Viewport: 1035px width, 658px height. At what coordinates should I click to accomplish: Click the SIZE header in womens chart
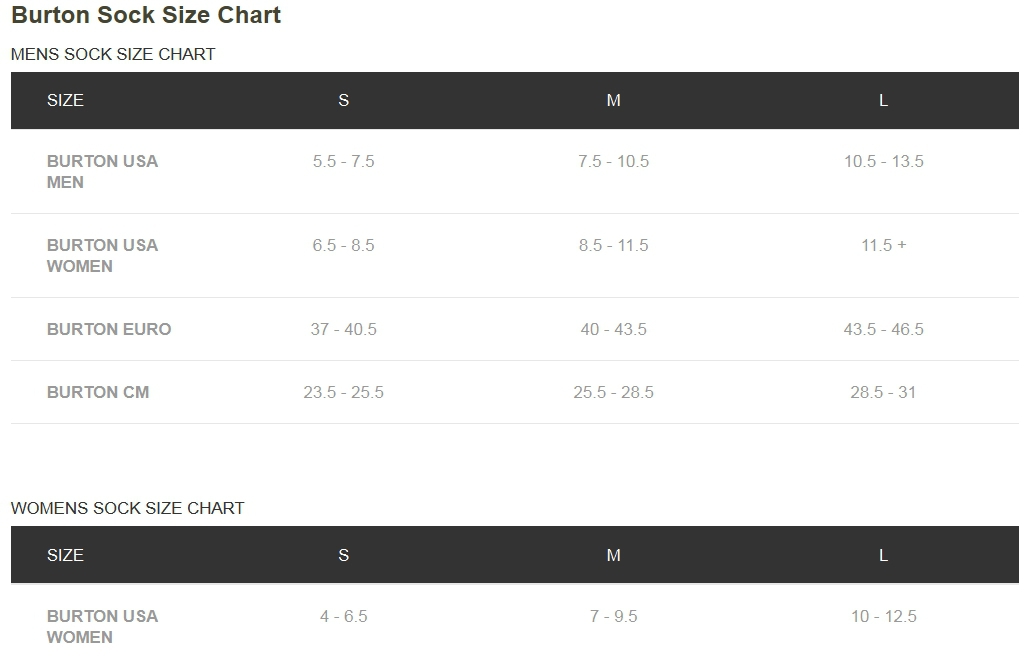(x=65, y=556)
